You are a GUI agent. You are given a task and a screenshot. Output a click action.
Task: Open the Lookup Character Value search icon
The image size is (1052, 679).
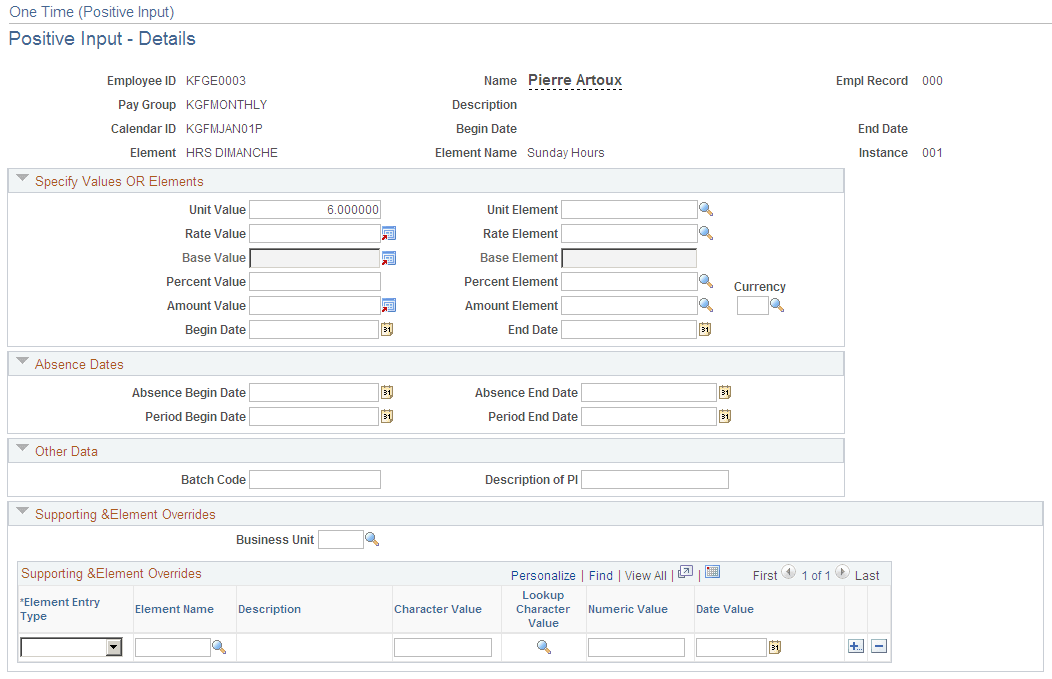[x=544, y=647]
